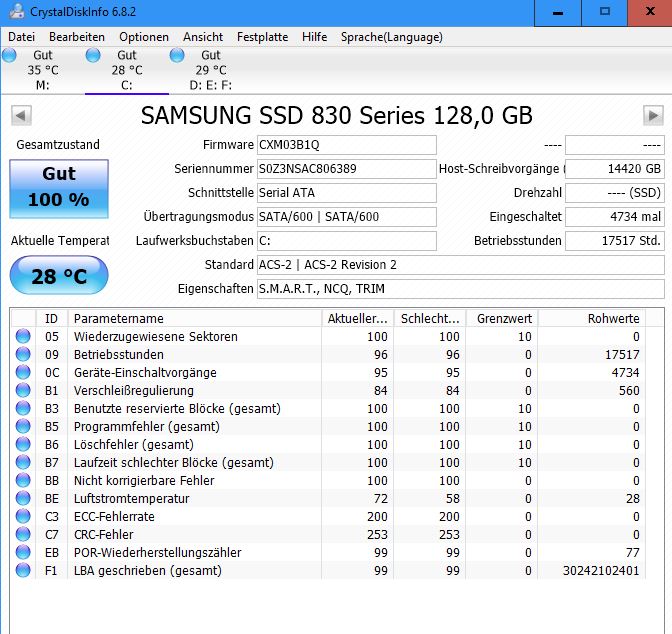The image size is (672, 634).
Task: Go to previous disk with left arrow
Action: (21, 115)
